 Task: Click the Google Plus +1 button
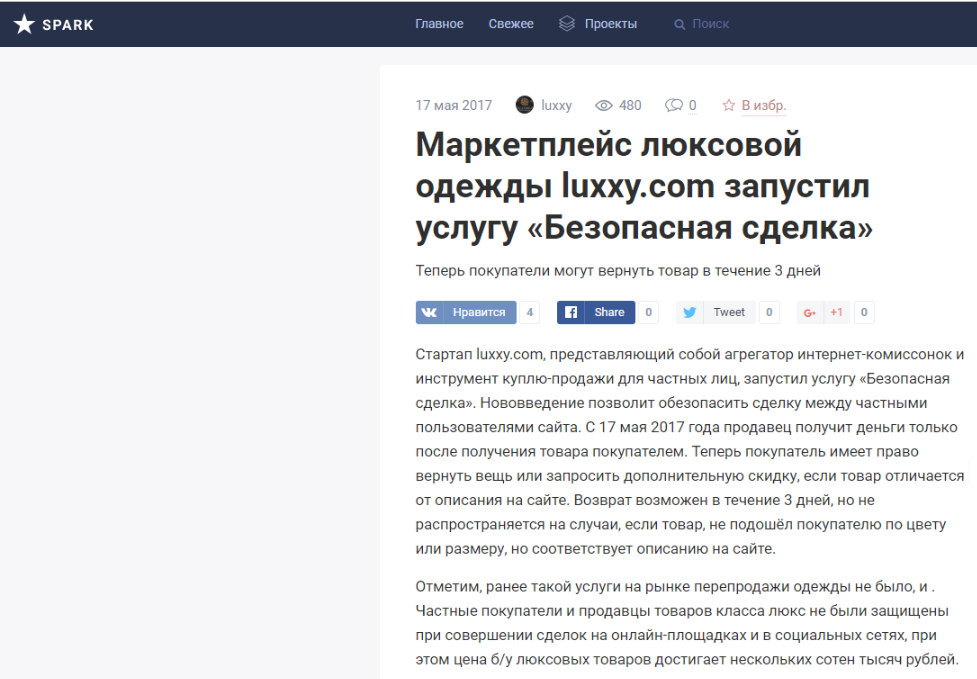point(823,312)
